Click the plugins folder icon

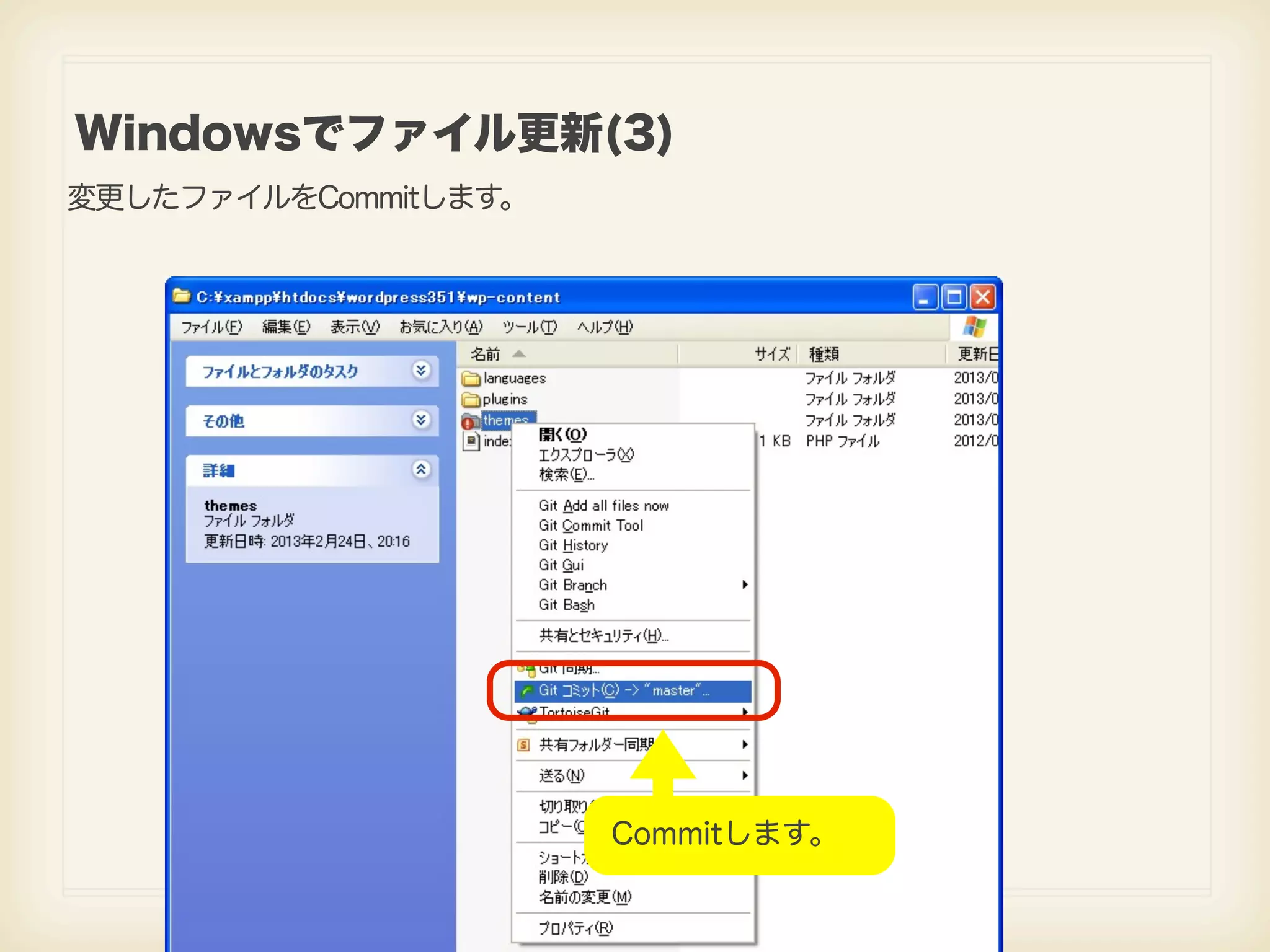tap(471, 399)
